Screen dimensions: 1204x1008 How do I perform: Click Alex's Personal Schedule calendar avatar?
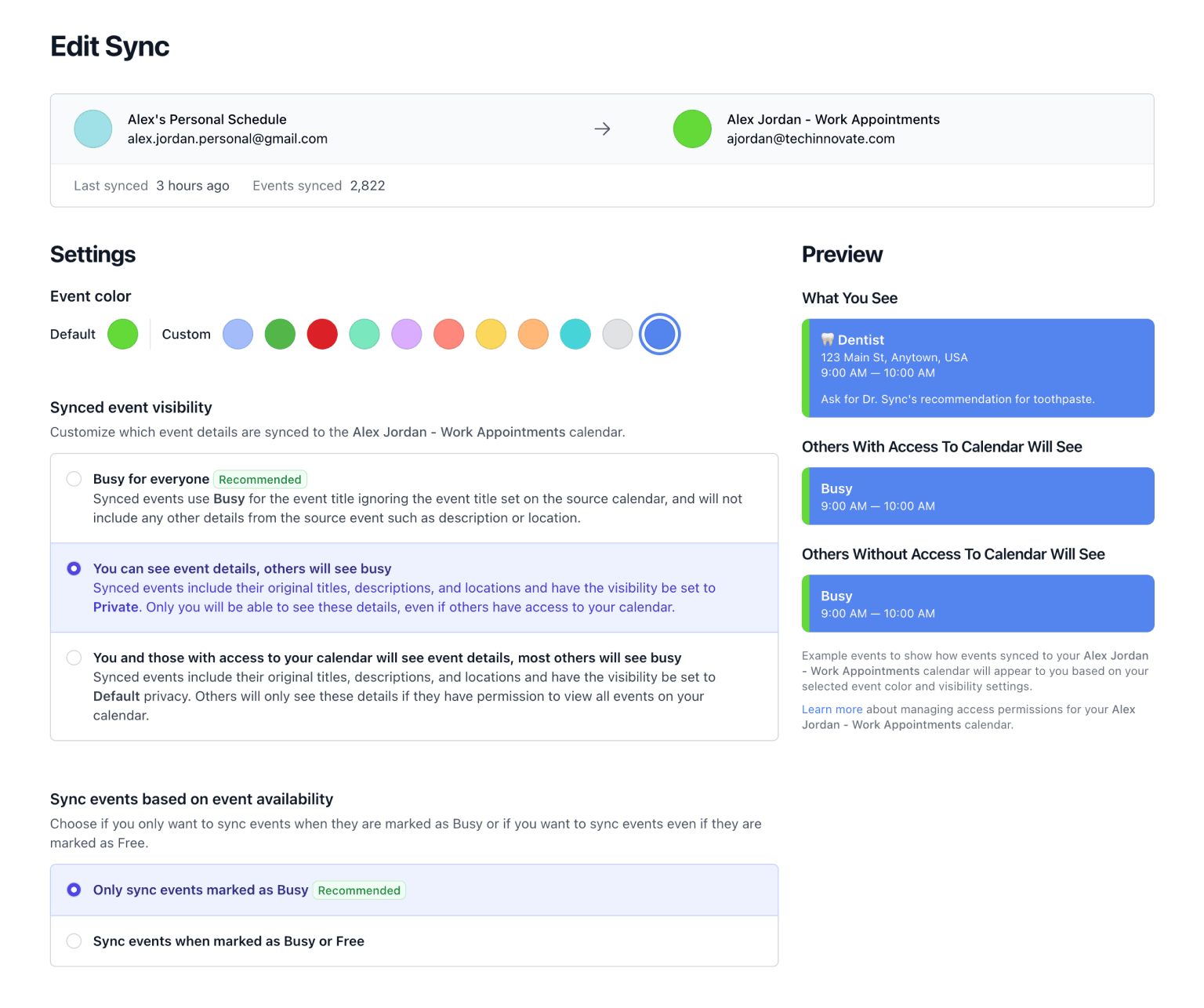click(x=92, y=129)
